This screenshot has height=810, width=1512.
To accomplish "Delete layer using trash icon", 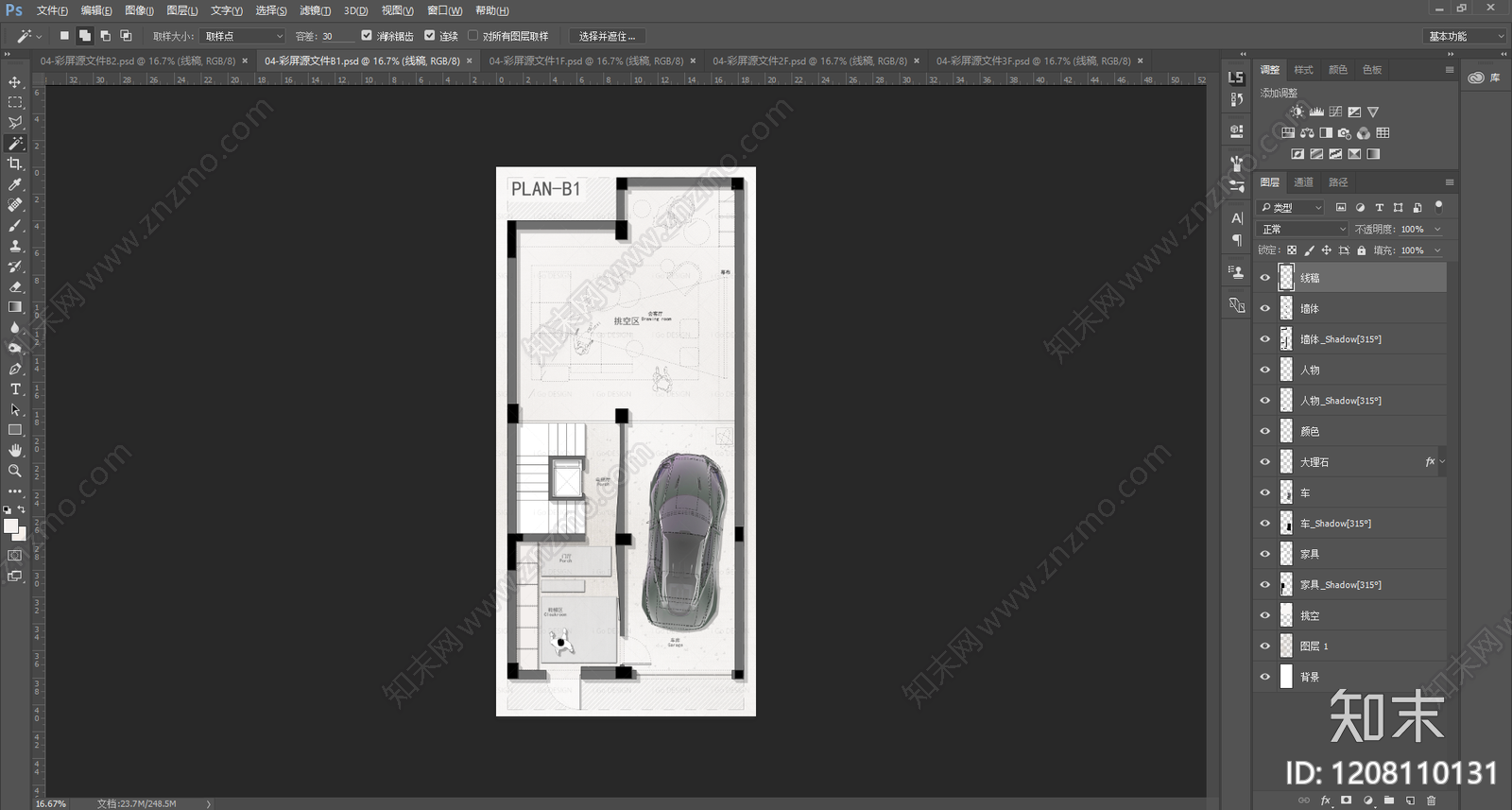I will [x=1431, y=801].
